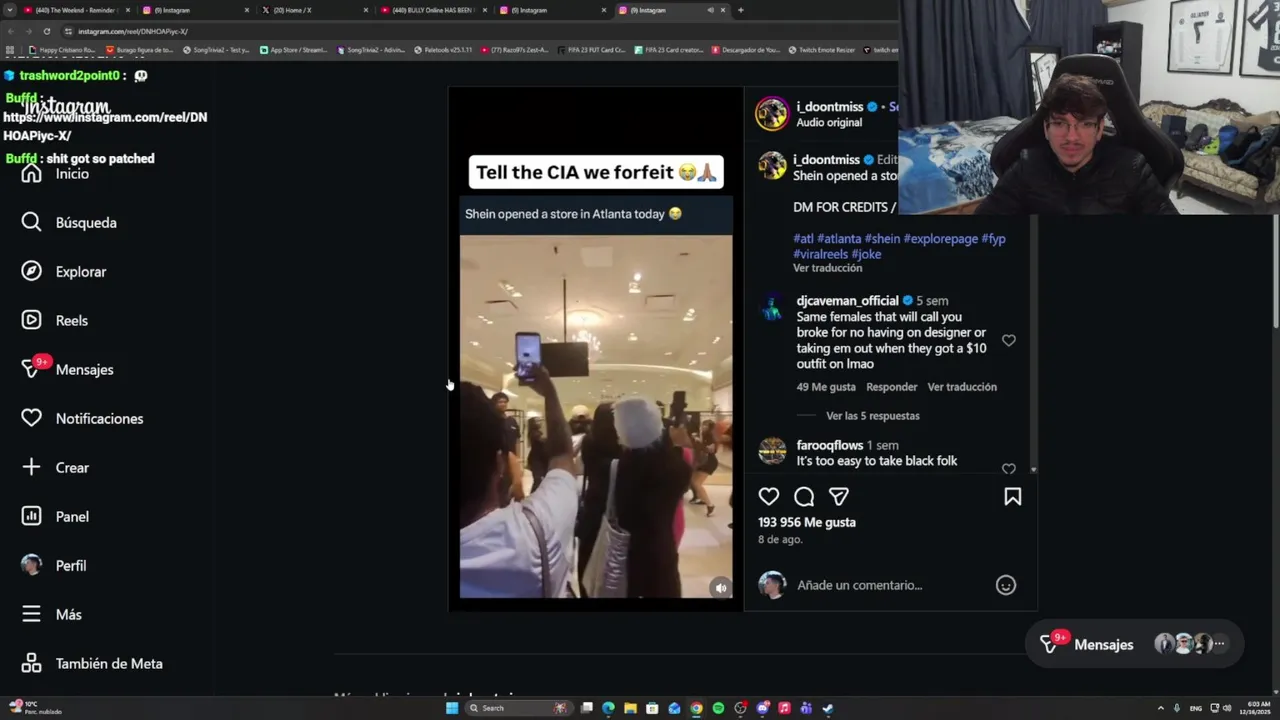Open emoji picker in comment box
This screenshot has width=1280, height=720.
point(1006,585)
